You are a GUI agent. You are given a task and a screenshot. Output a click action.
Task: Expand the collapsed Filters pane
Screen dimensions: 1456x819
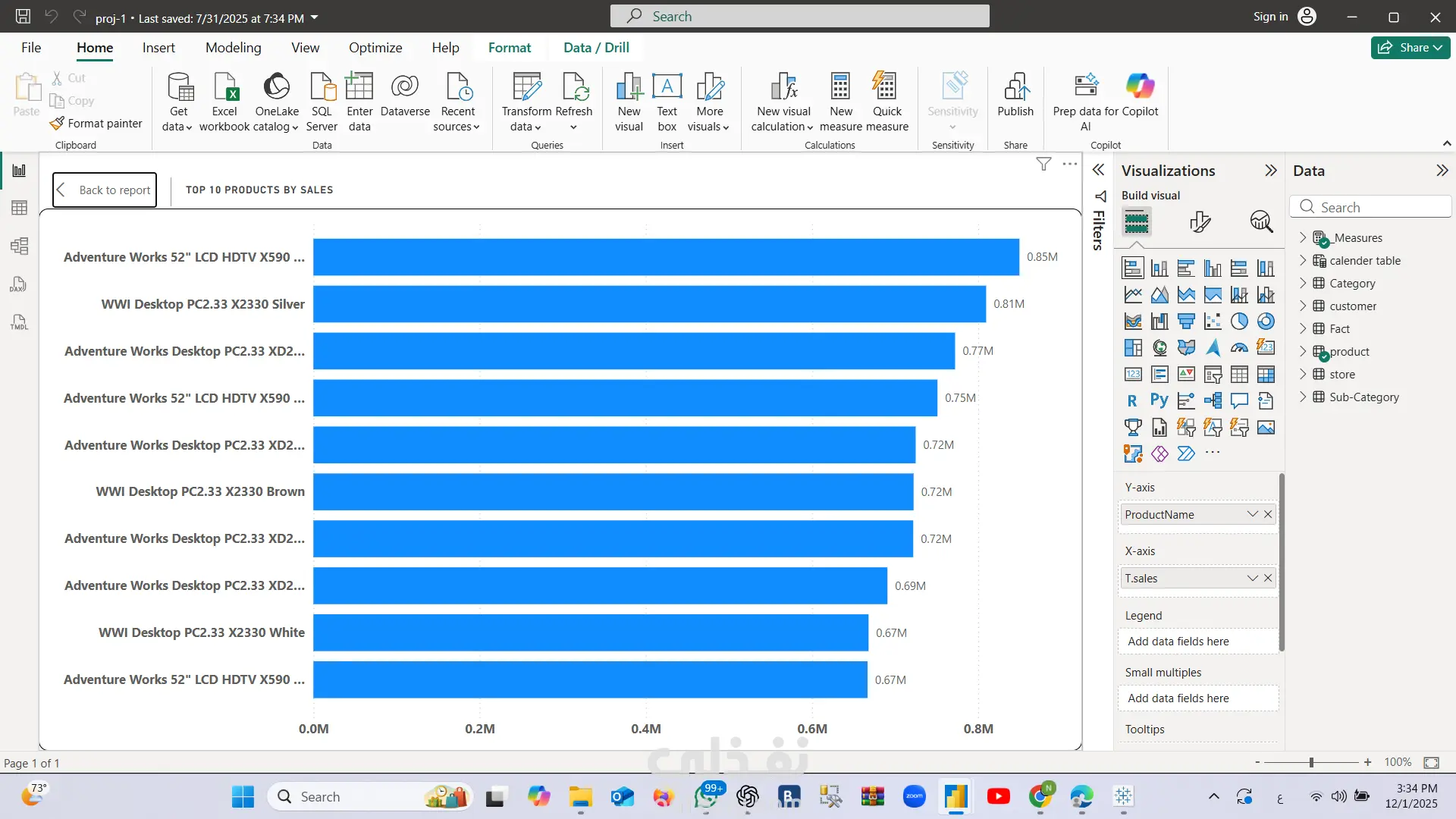coord(1098,170)
